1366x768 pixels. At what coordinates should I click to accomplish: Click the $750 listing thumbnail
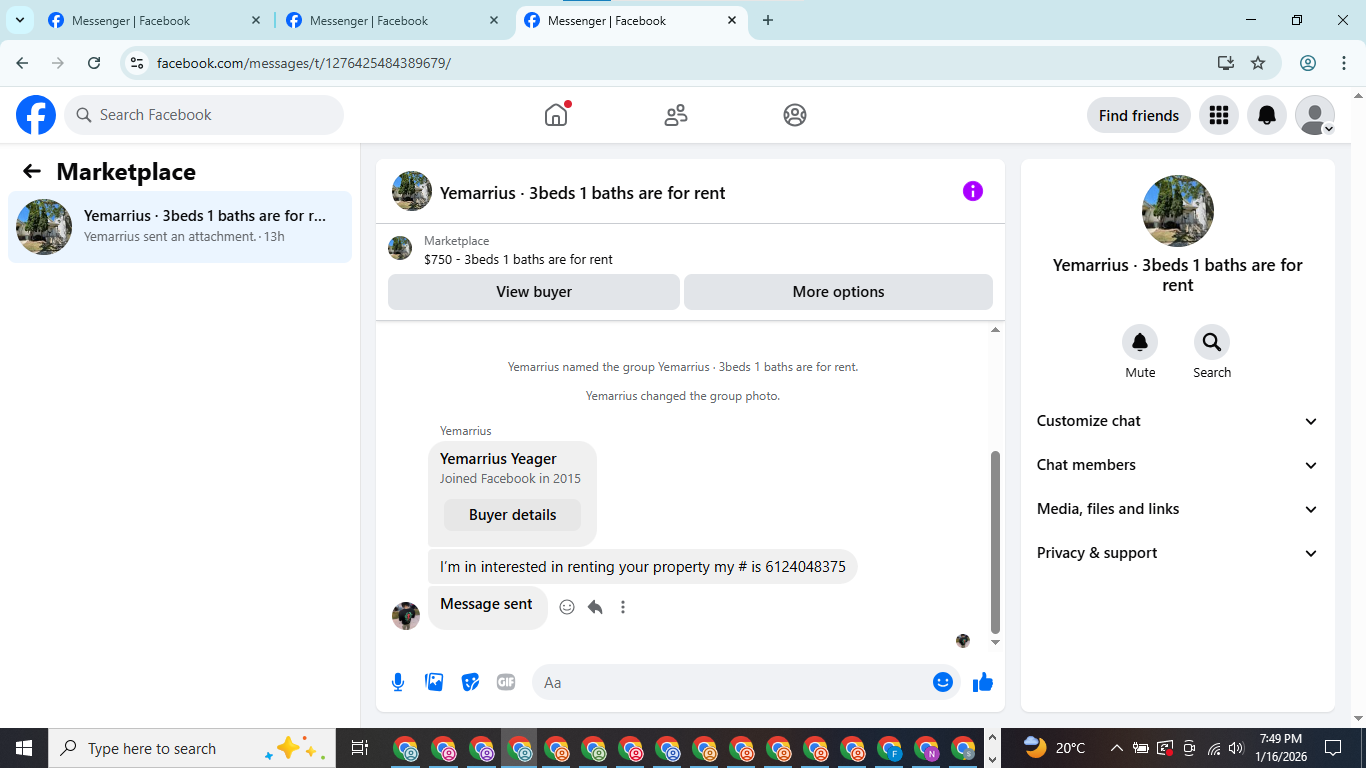(400, 248)
